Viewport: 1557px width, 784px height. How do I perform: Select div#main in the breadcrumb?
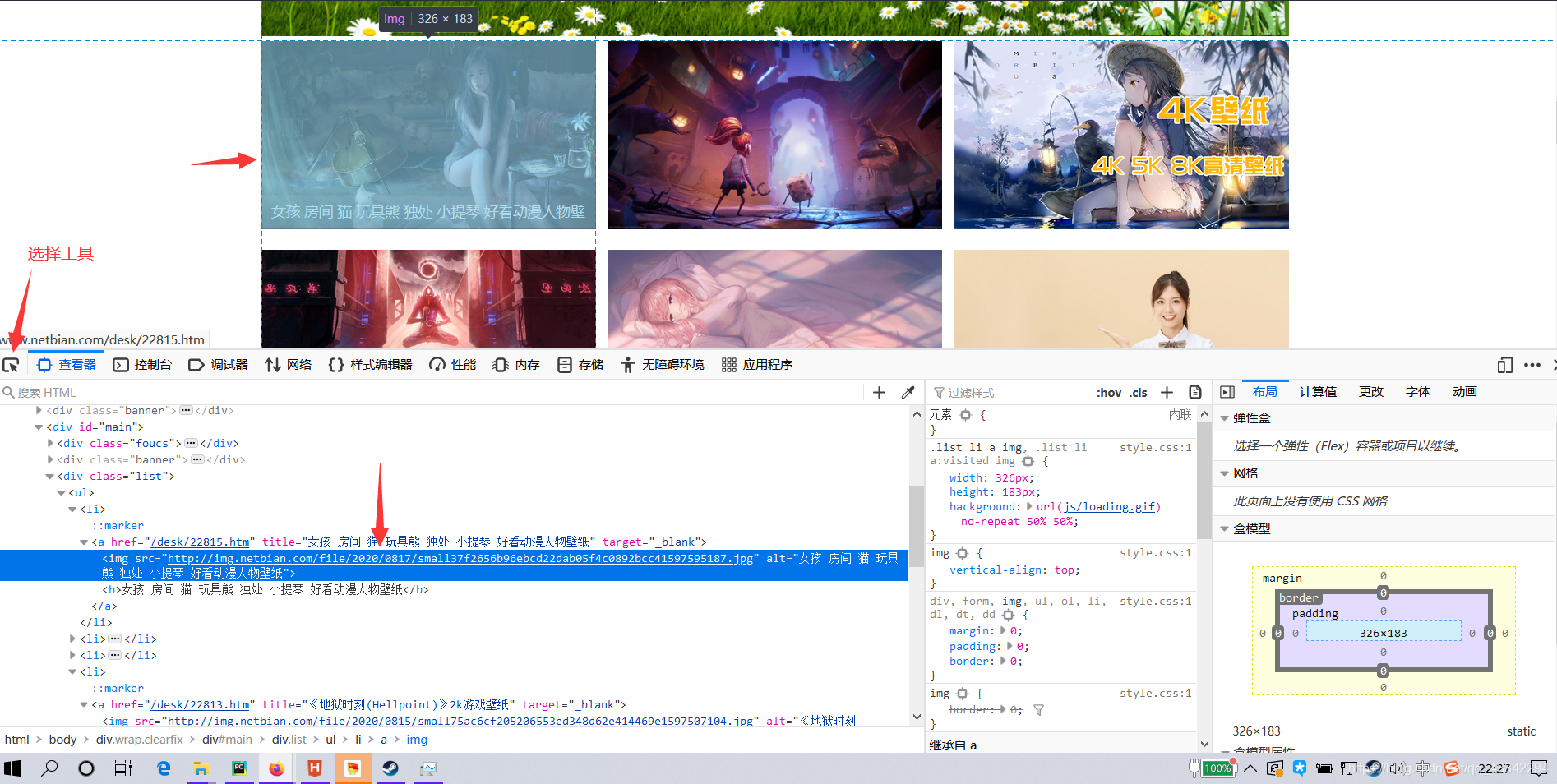click(227, 740)
